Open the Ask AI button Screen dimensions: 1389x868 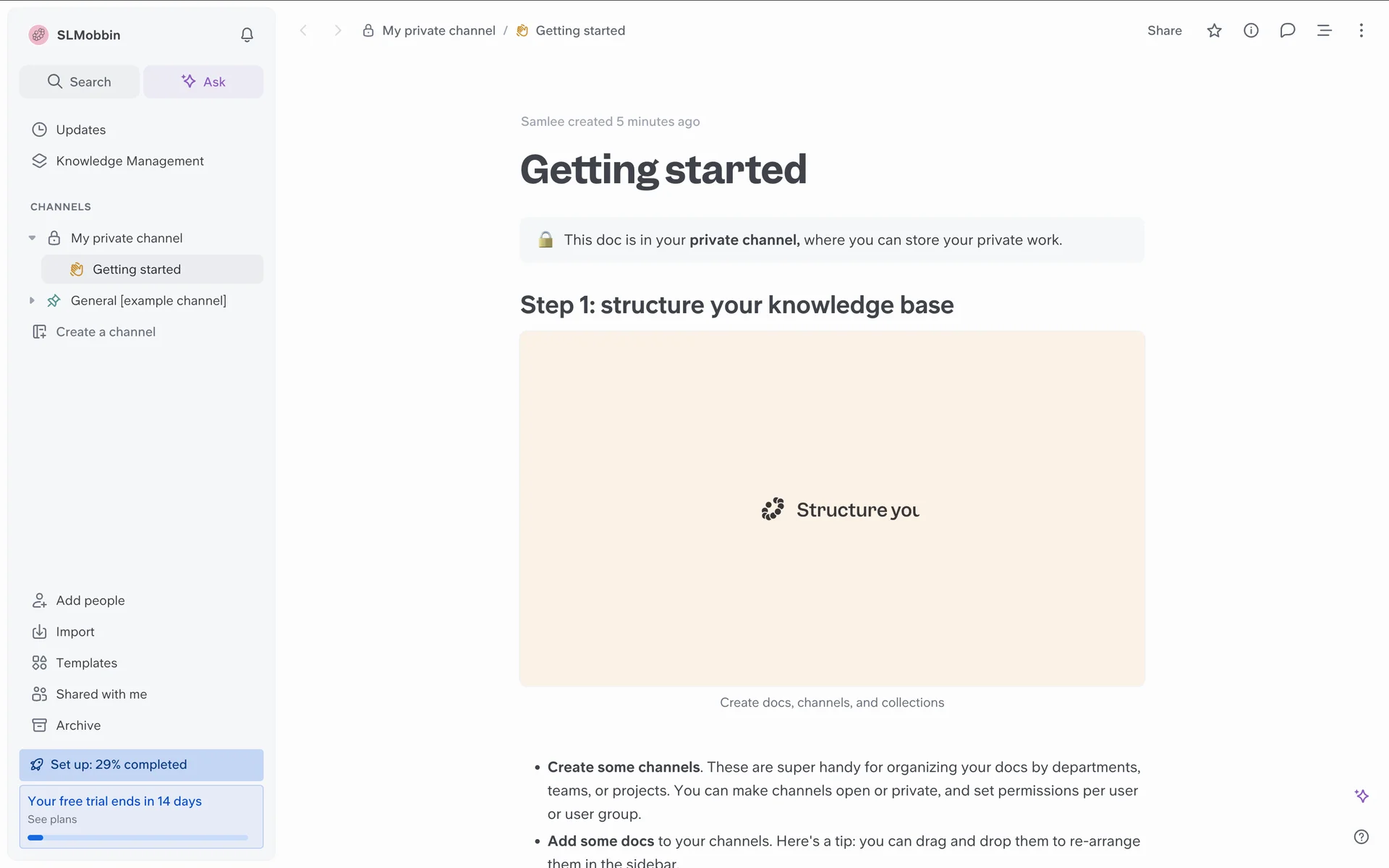[x=203, y=82]
